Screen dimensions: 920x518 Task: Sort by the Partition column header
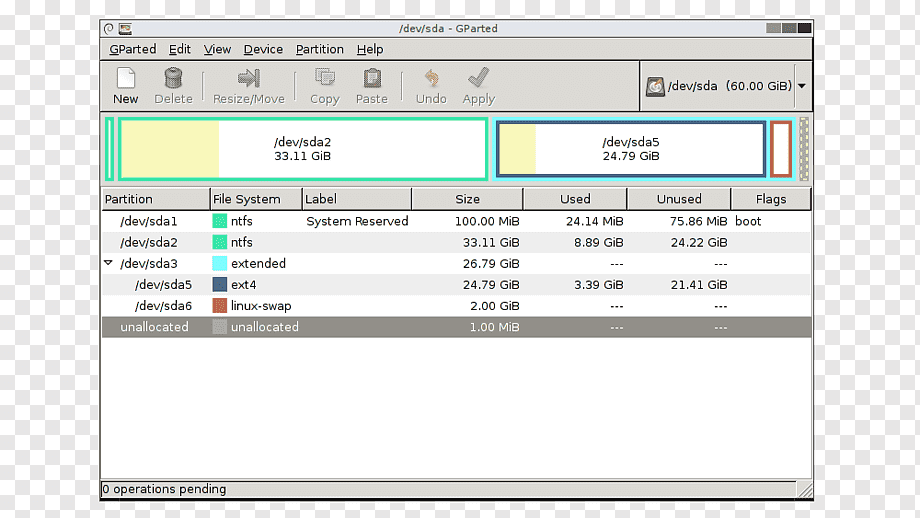pos(155,199)
